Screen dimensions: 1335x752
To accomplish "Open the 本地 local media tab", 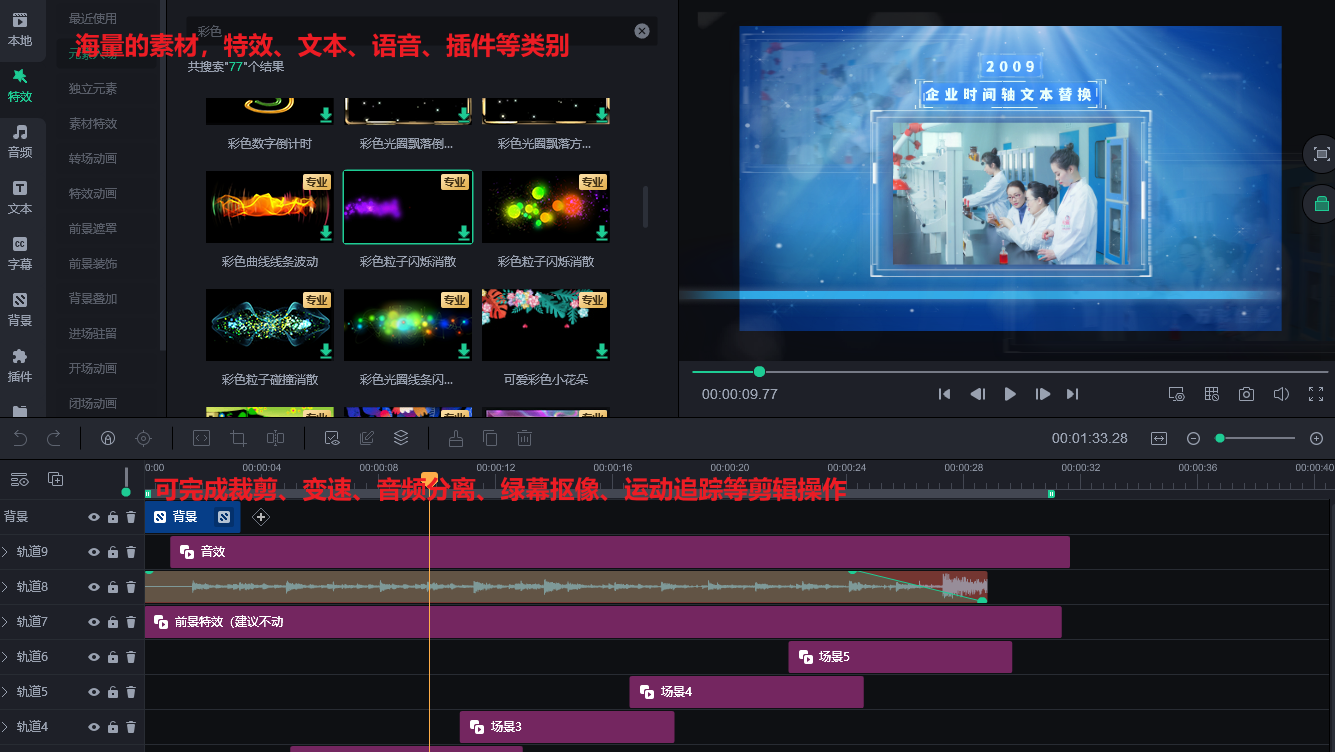I will pos(20,30).
